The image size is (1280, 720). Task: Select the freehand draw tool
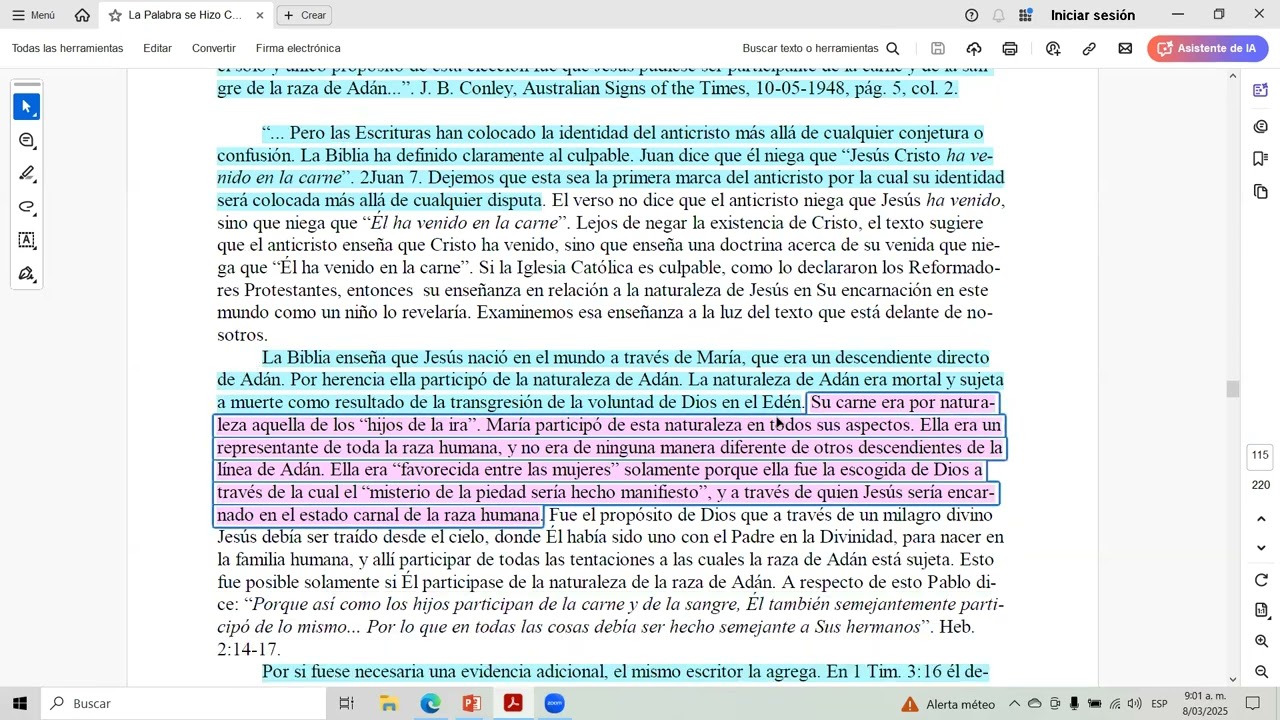pos(27,207)
